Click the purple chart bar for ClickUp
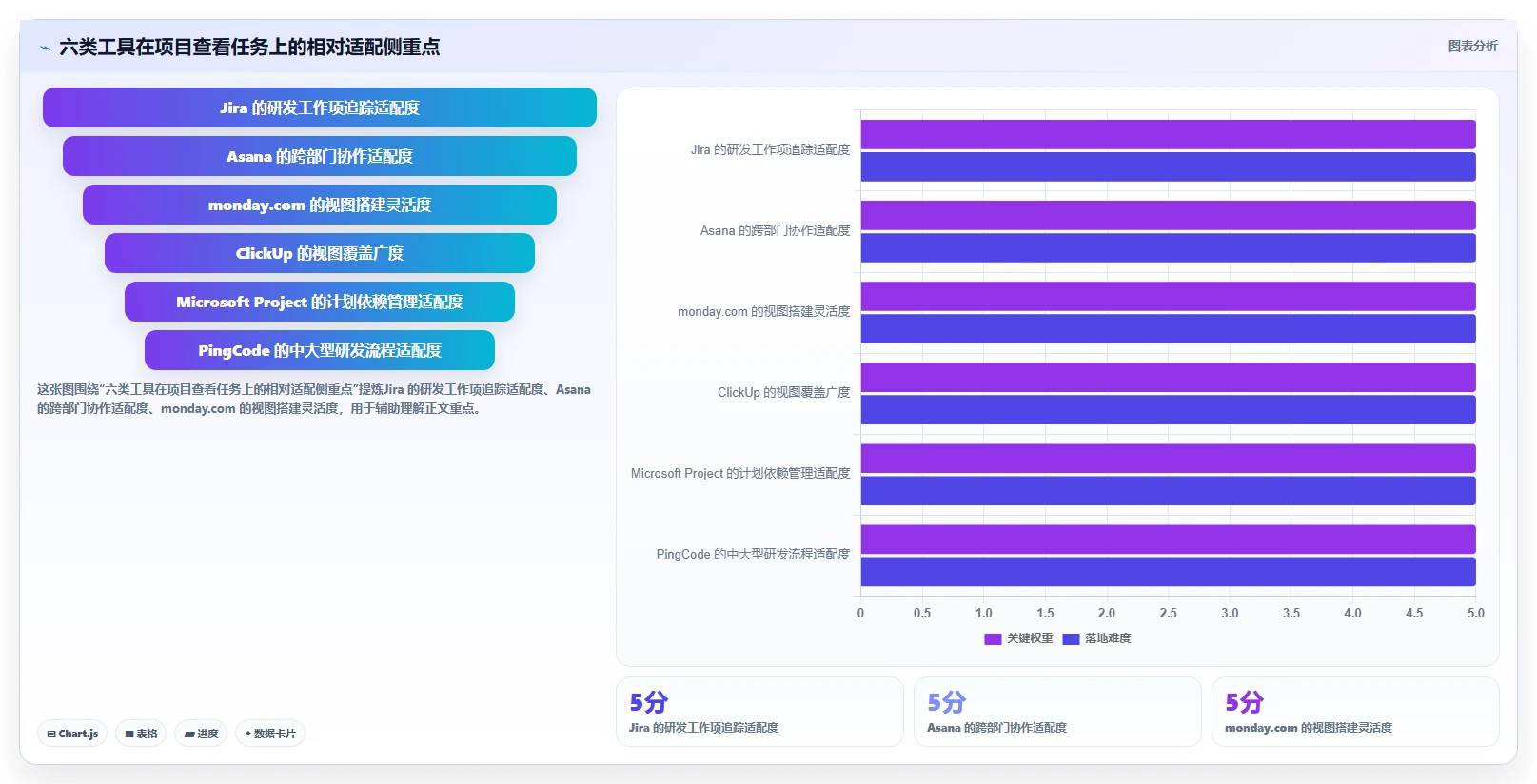The image size is (1537, 784). point(1168,377)
